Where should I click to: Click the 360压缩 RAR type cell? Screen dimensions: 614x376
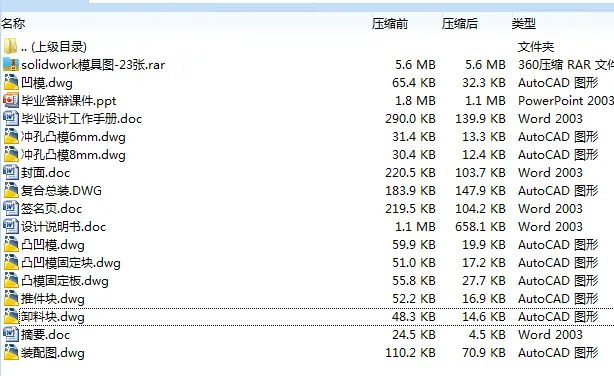click(566, 65)
